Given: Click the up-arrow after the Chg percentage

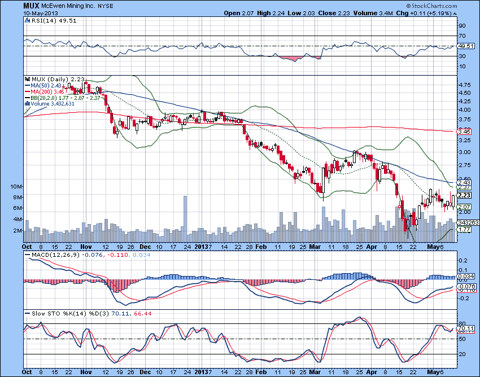Looking at the screenshot, I should click(455, 14).
